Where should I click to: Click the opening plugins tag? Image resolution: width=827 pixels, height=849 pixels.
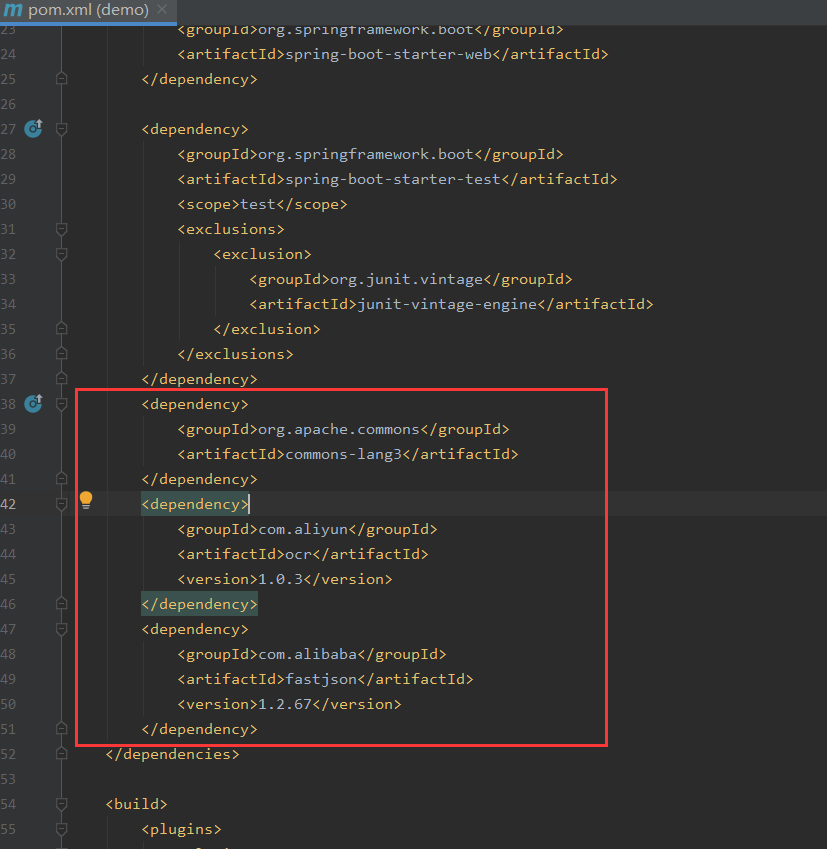coord(181,829)
